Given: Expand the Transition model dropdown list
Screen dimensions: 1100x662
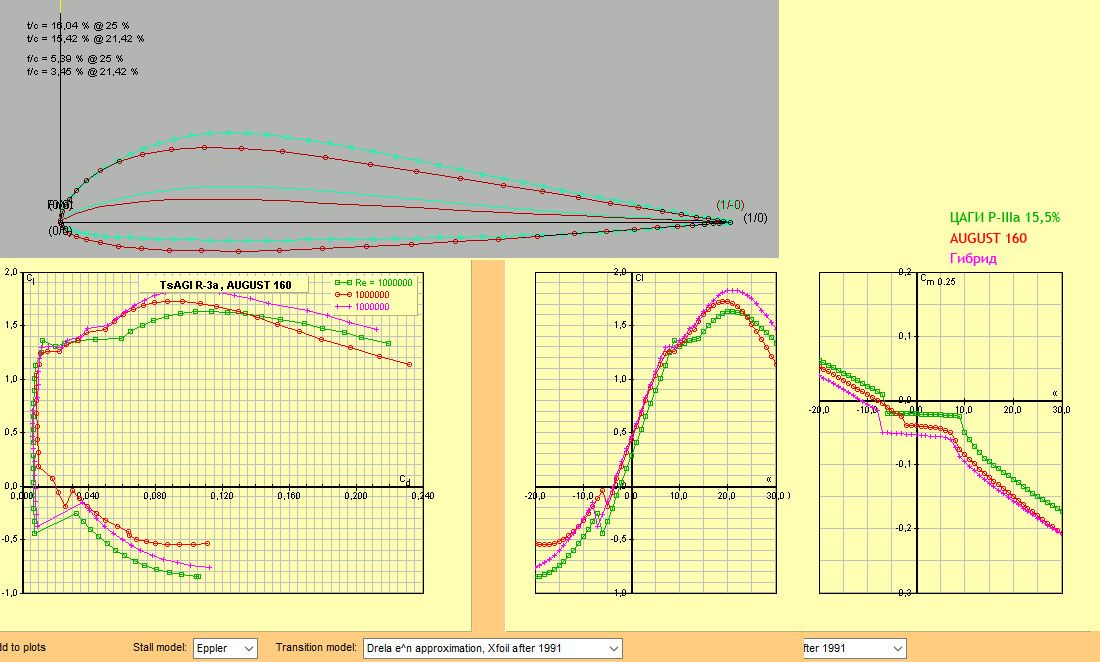Looking at the screenshot, I should (492, 648).
